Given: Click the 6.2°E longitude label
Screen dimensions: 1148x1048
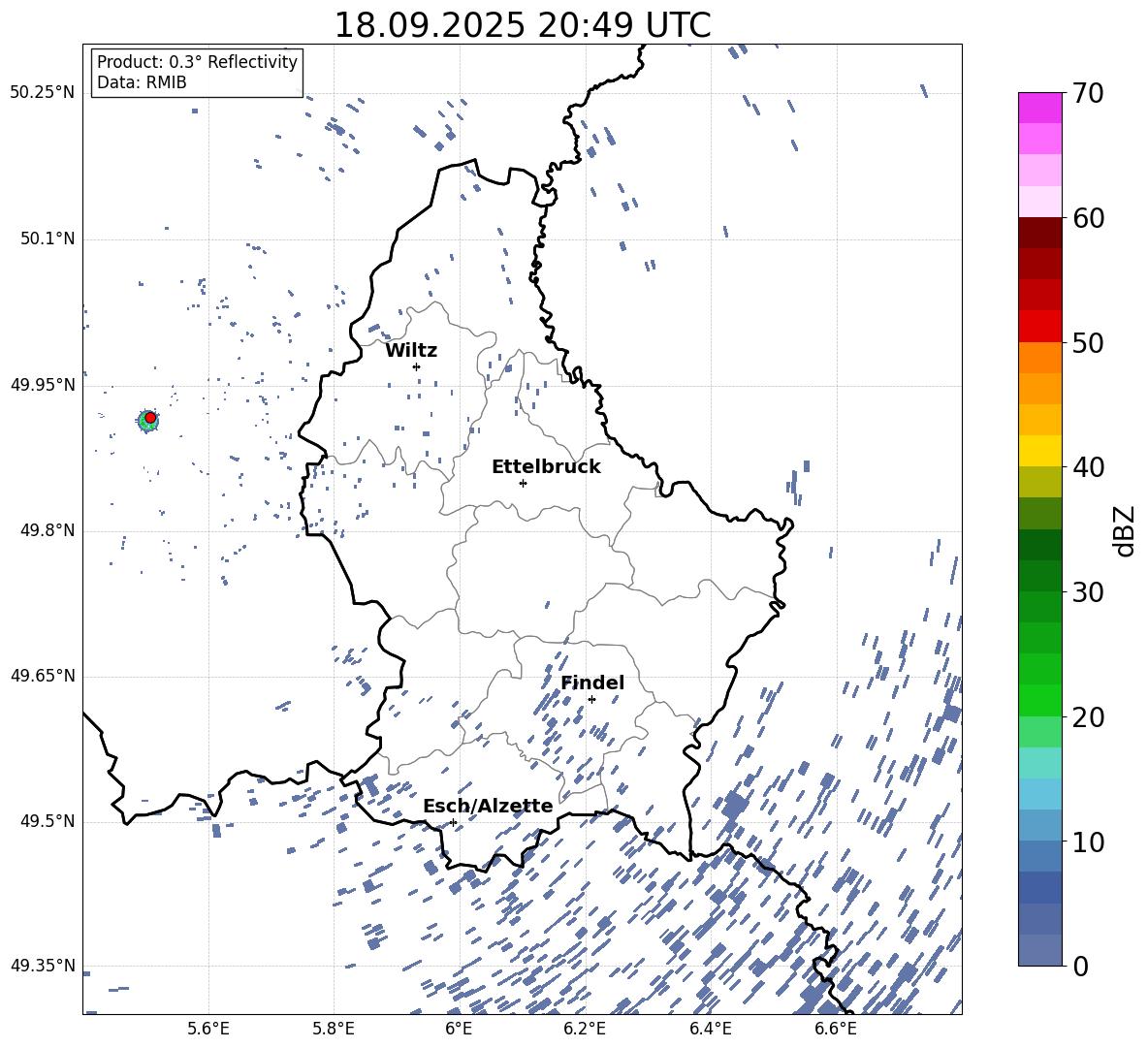Looking at the screenshot, I should click(585, 1029).
